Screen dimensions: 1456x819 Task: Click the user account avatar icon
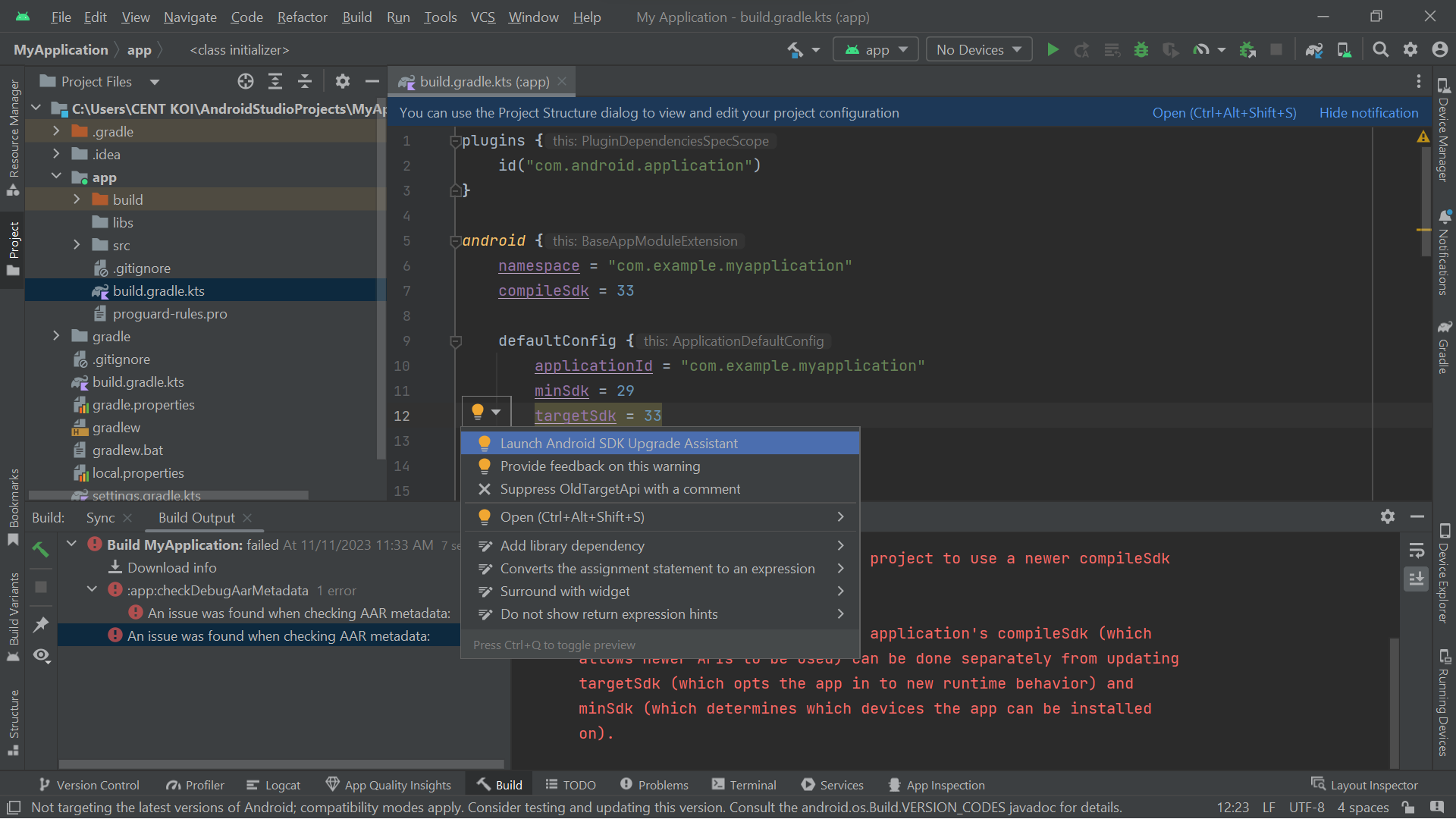coord(1439,50)
